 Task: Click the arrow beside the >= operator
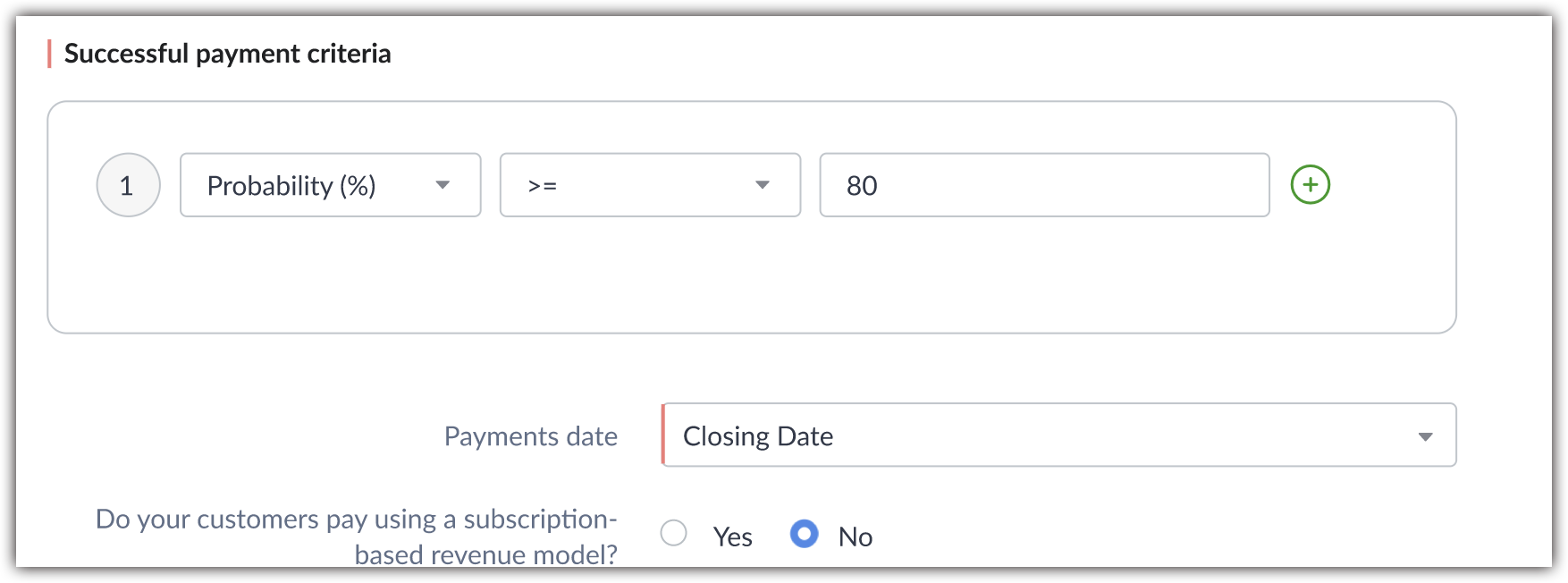click(x=763, y=185)
